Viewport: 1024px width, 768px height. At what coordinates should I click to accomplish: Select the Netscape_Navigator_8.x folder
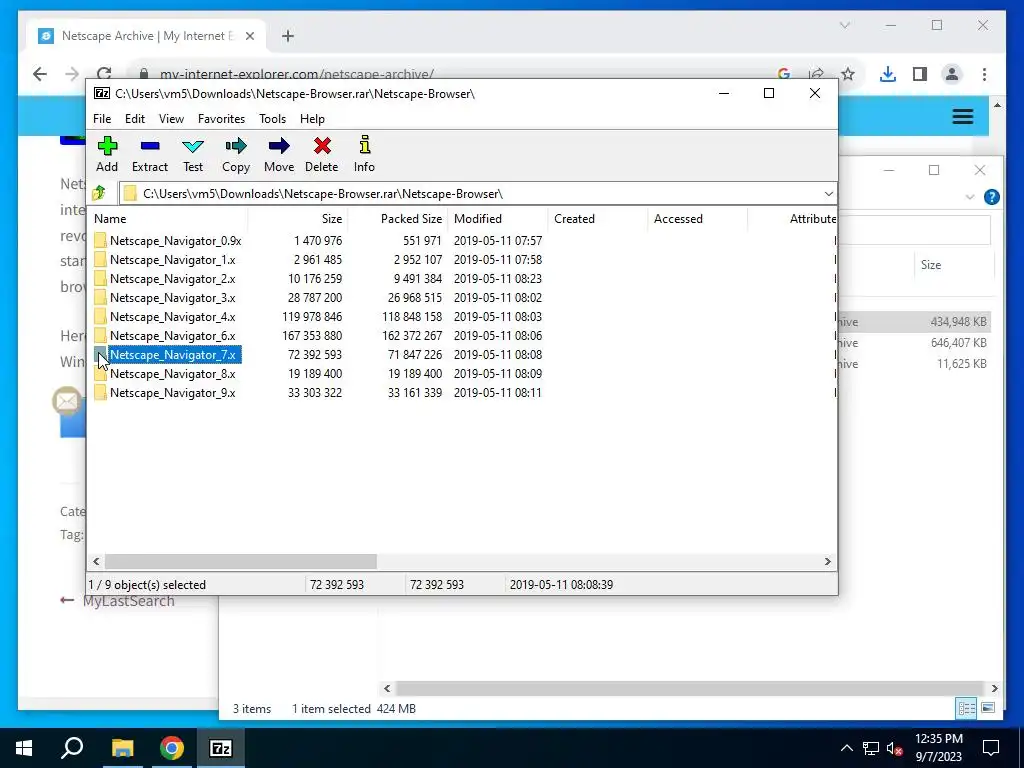pos(172,374)
